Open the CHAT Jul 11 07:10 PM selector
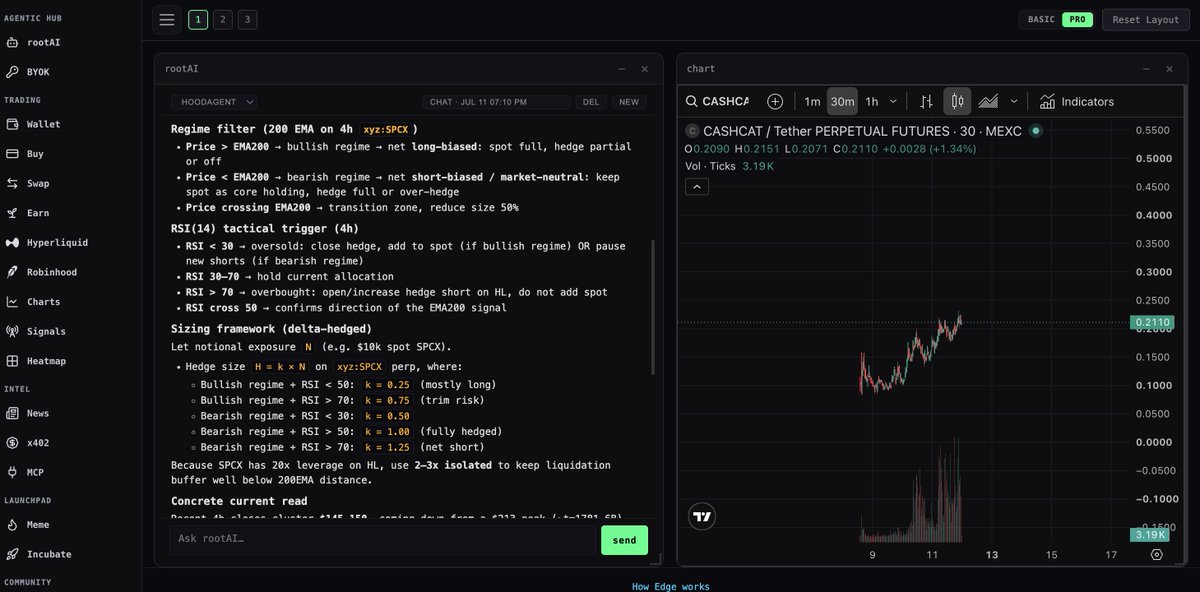 (497, 102)
